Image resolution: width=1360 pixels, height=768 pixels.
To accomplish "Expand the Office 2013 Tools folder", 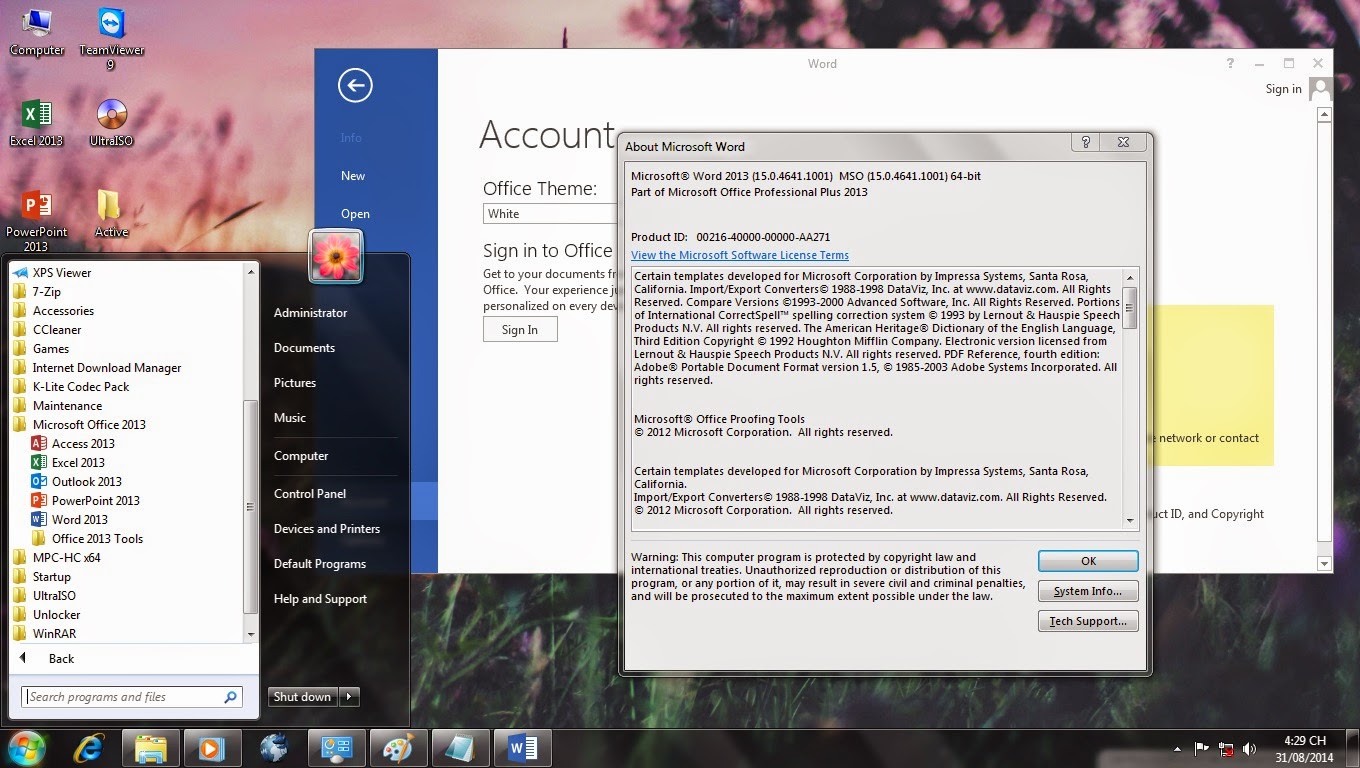I will pyautogui.click(x=97, y=539).
